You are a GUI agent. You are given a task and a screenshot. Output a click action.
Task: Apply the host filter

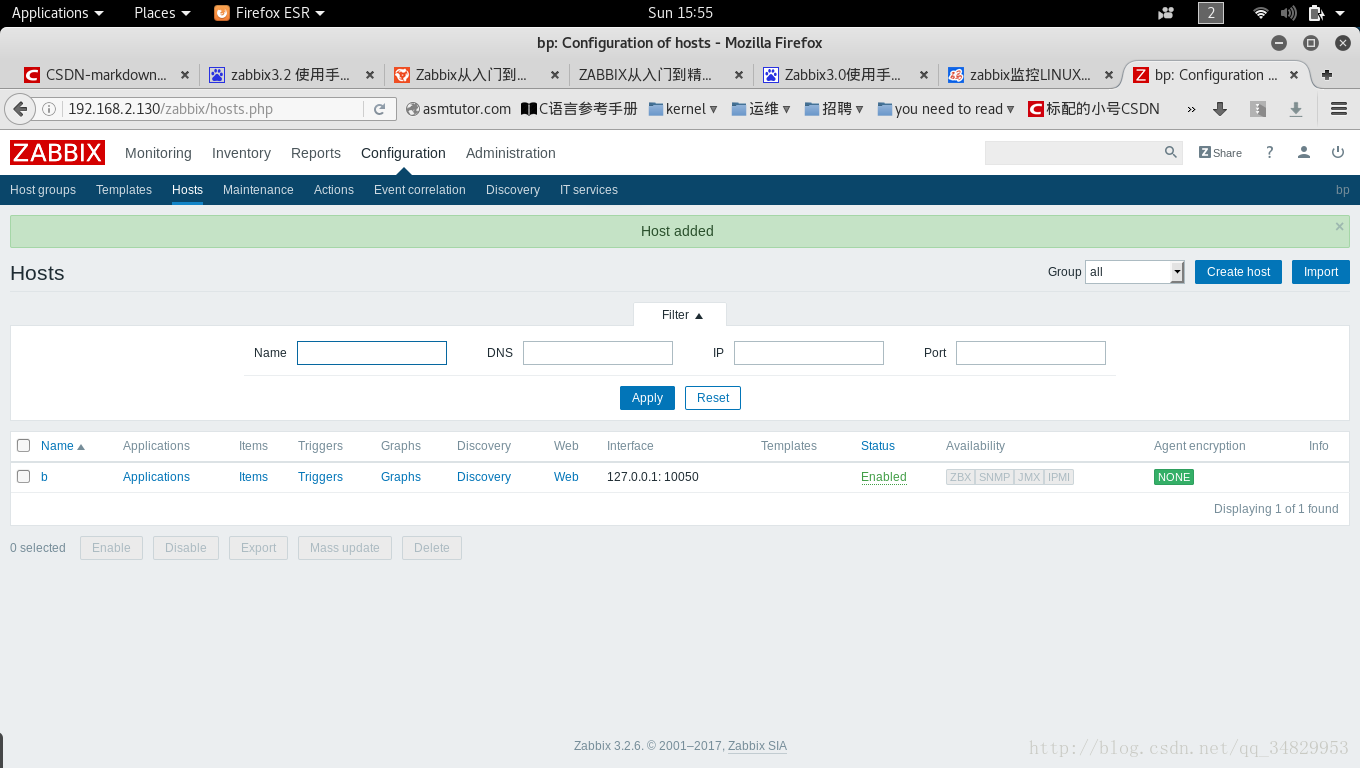(647, 398)
